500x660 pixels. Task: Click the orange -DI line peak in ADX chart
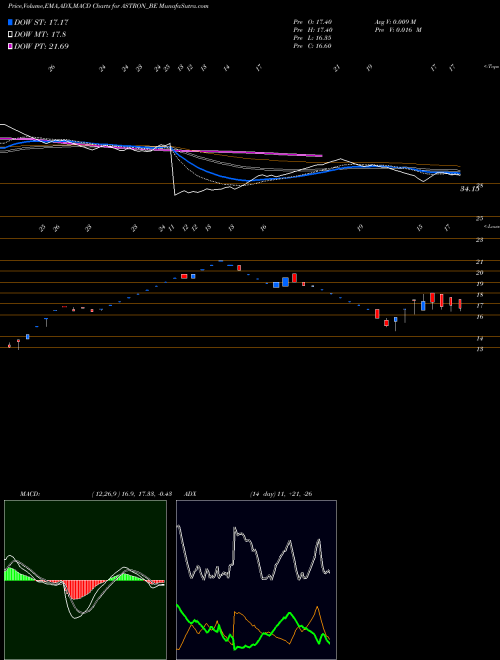tap(317, 607)
